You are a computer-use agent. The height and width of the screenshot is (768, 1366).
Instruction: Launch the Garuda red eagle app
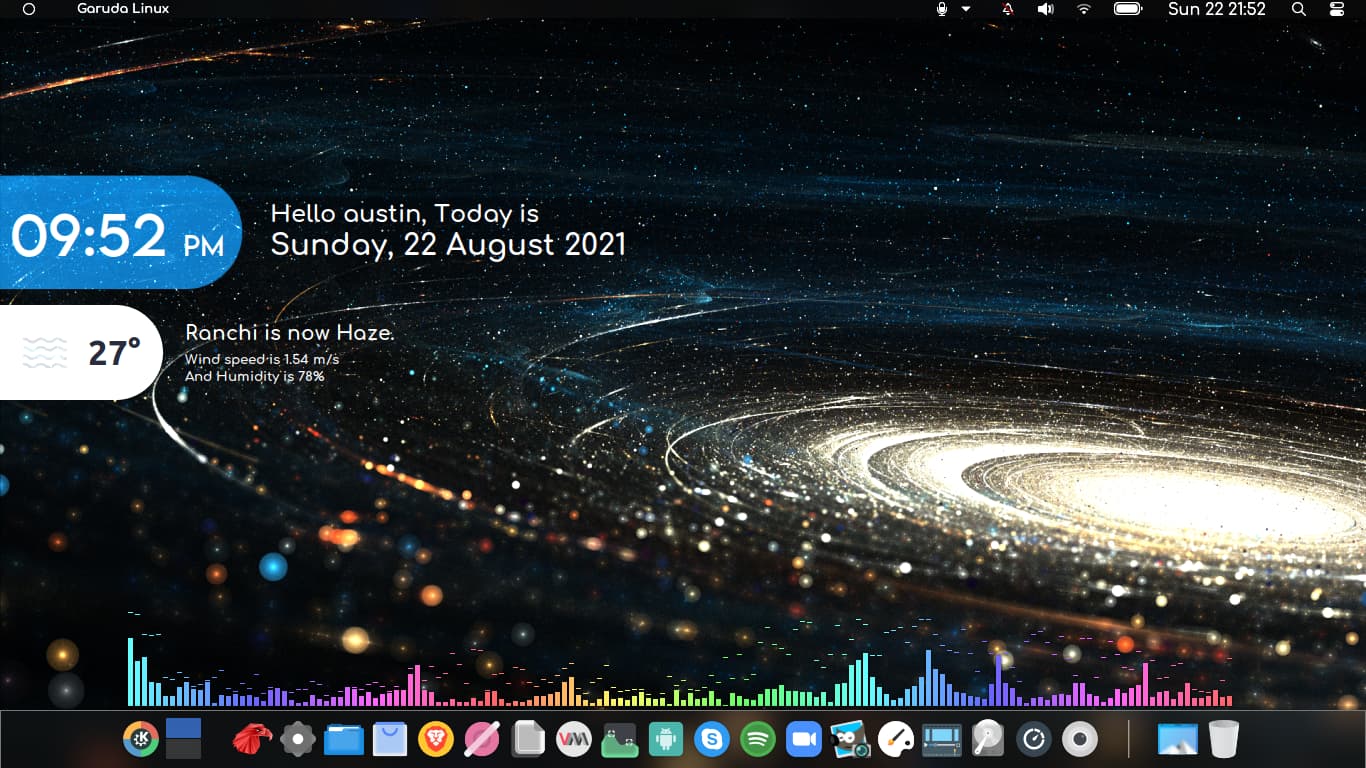click(252, 739)
